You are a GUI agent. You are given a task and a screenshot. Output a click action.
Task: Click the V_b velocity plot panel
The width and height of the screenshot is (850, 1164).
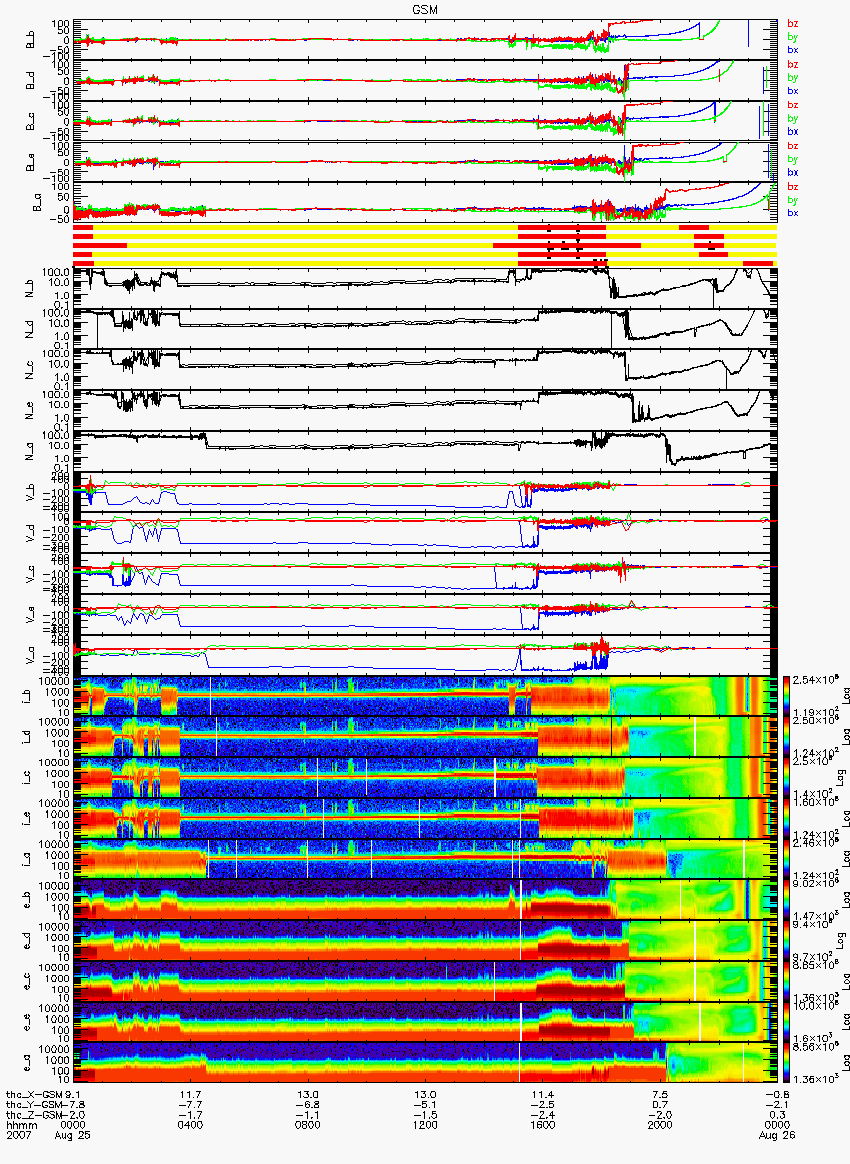tap(425, 493)
